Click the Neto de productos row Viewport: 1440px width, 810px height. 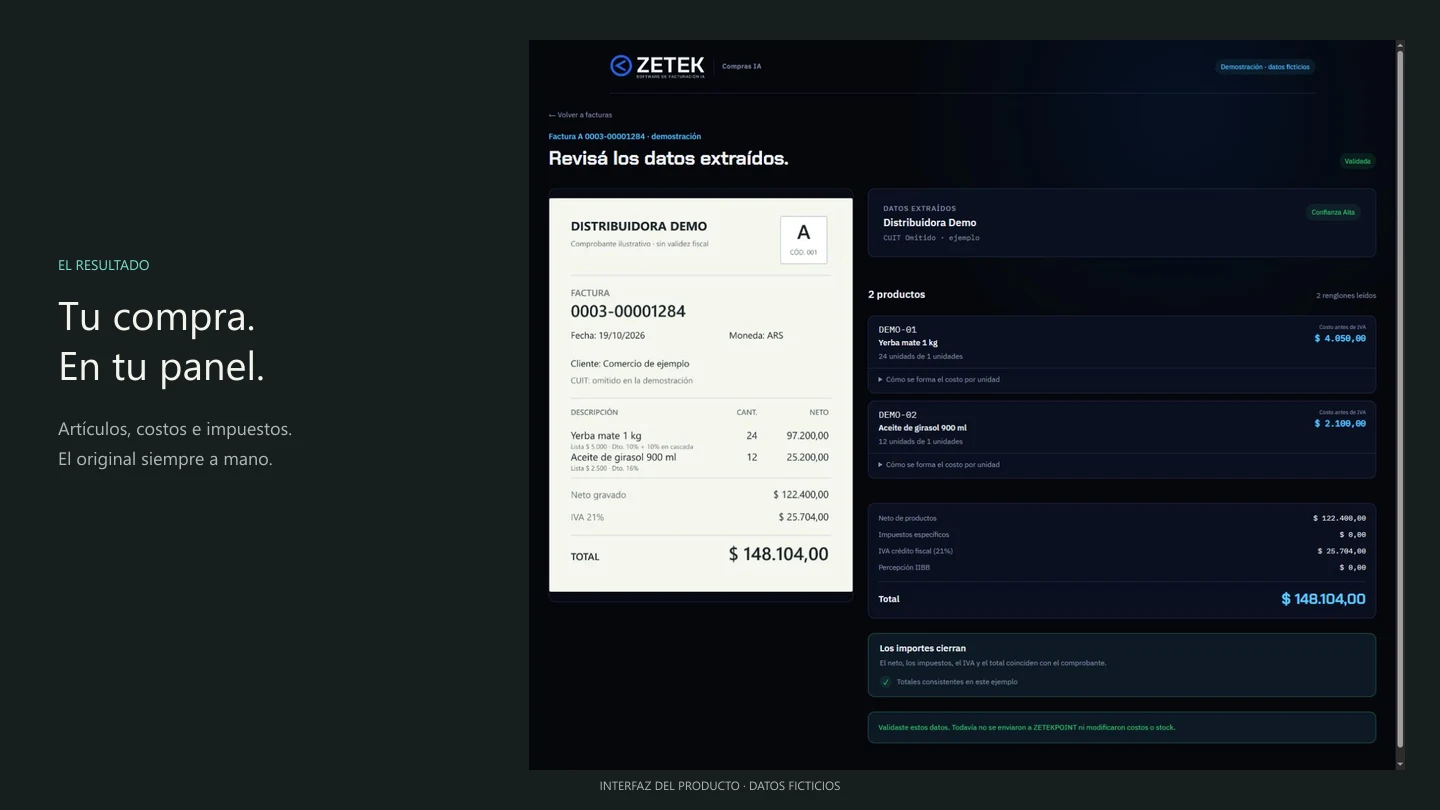[x=1122, y=518]
